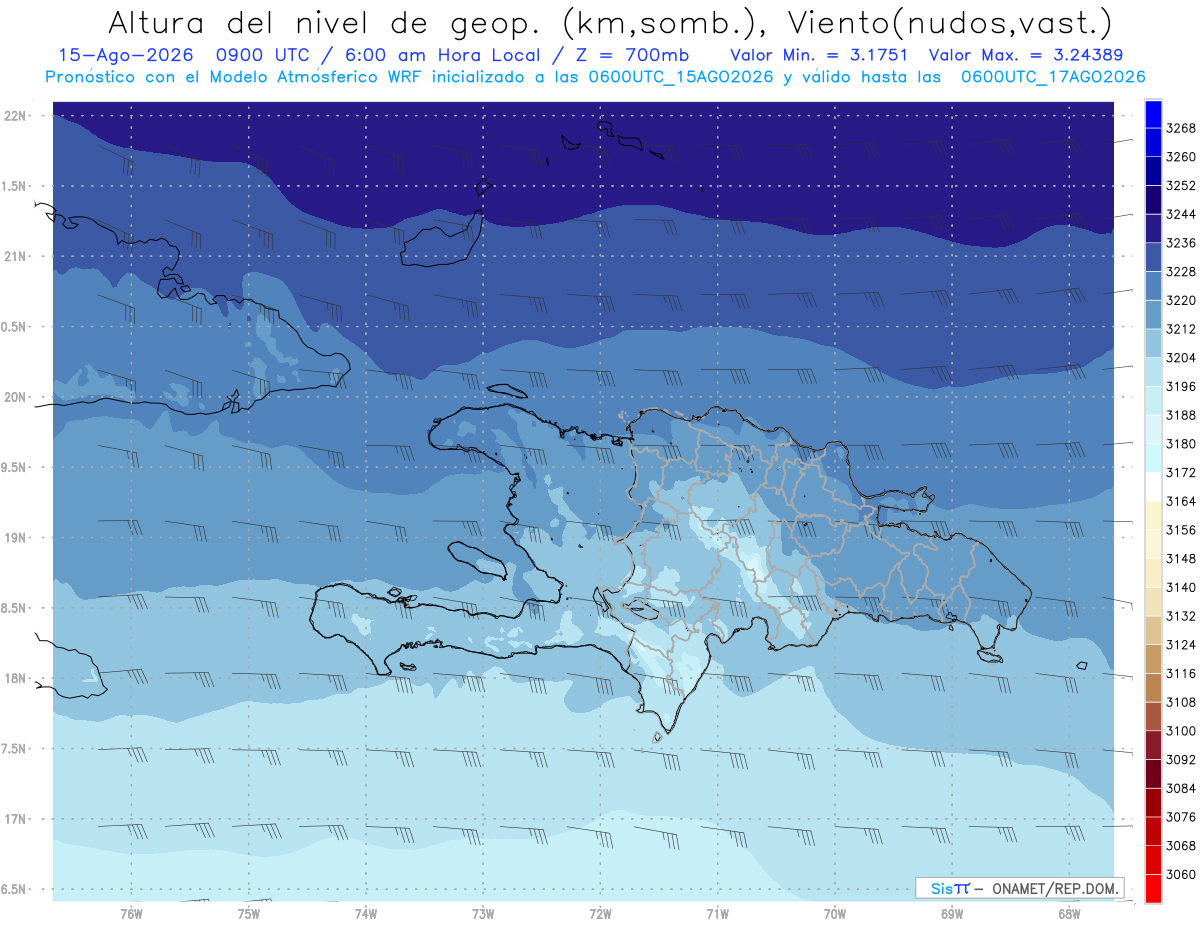Click the colorbar value '3068'

[1181, 846]
